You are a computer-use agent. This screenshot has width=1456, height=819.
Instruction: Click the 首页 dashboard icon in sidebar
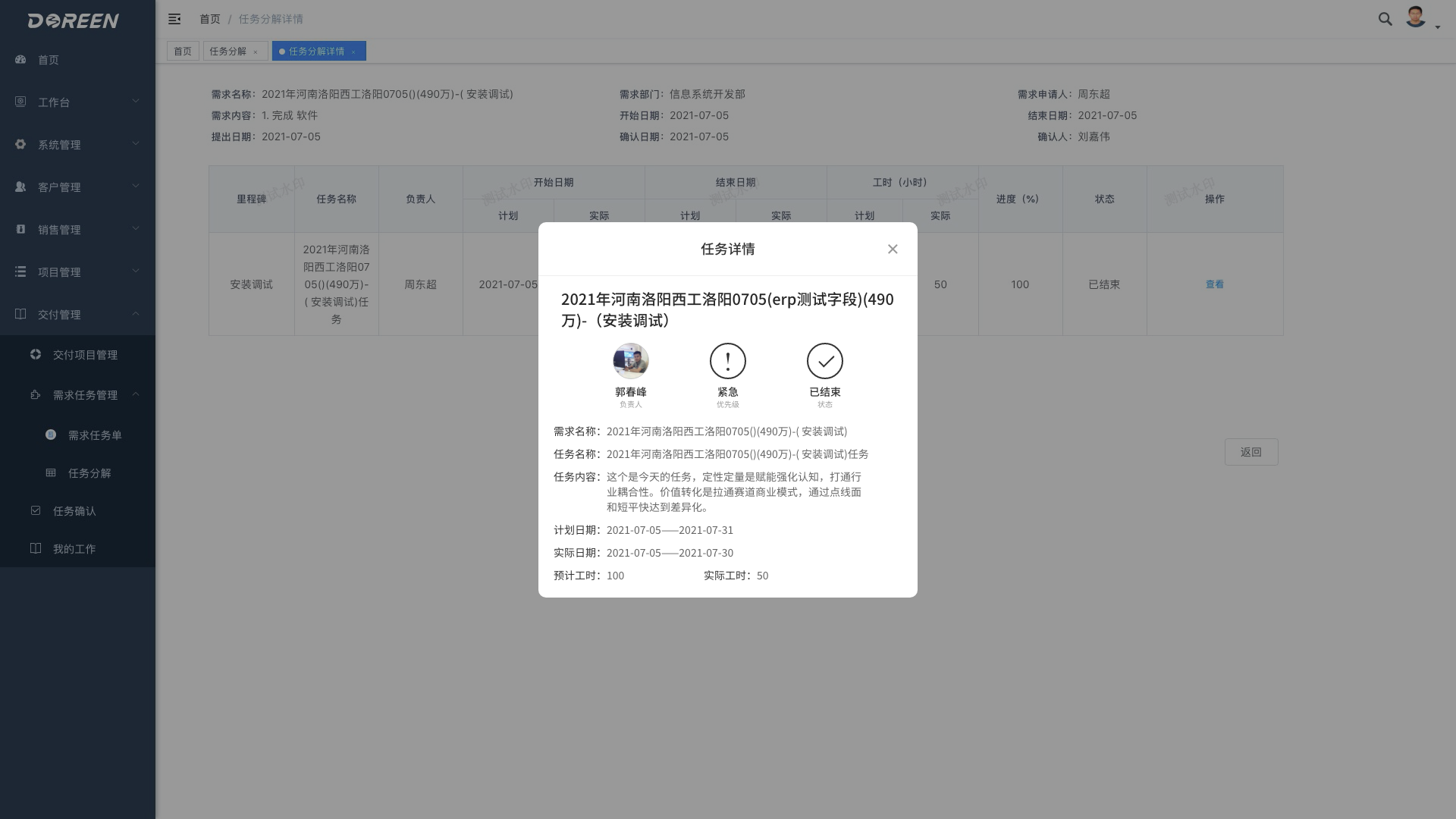[x=20, y=59]
